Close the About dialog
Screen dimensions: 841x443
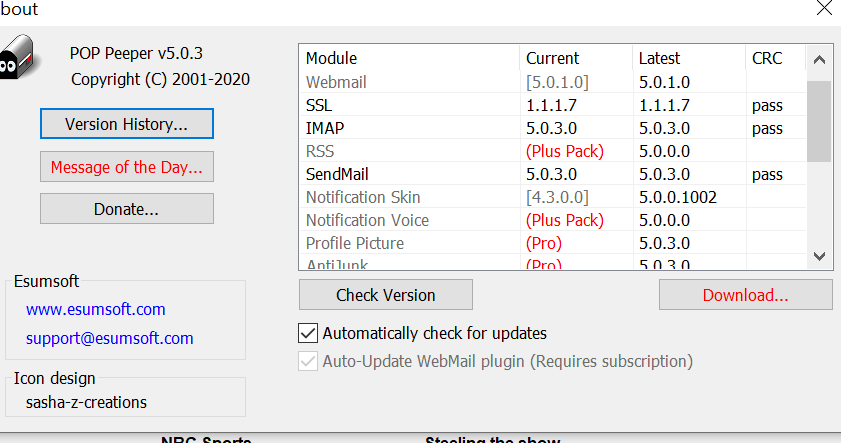(x=824, y=8)
